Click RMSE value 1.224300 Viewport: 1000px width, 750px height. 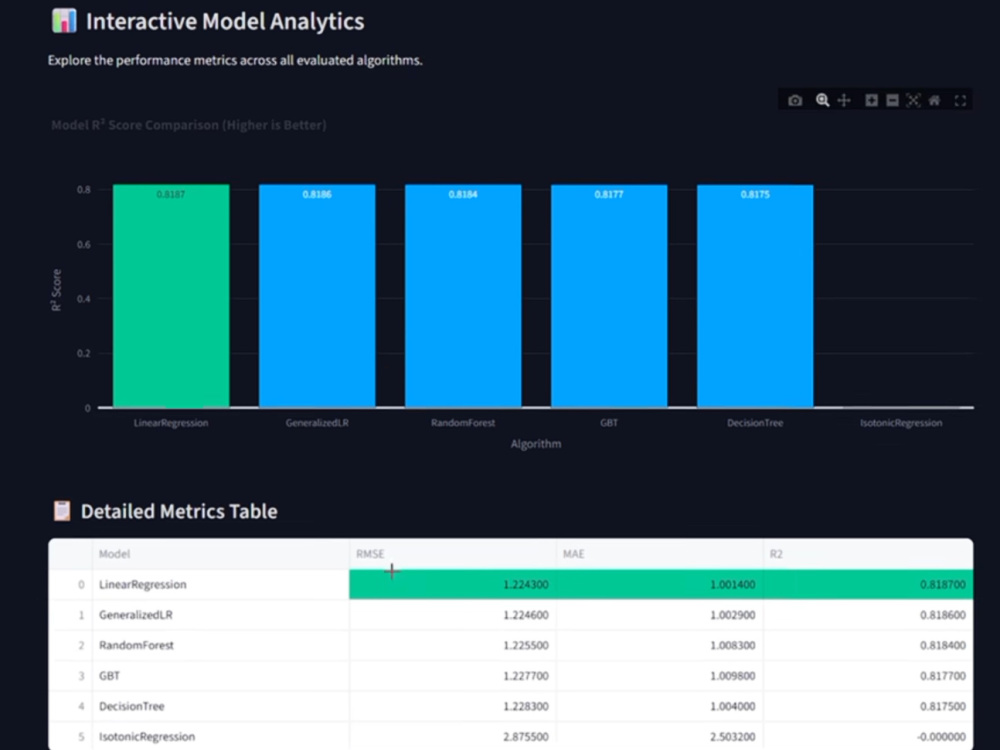452,584
